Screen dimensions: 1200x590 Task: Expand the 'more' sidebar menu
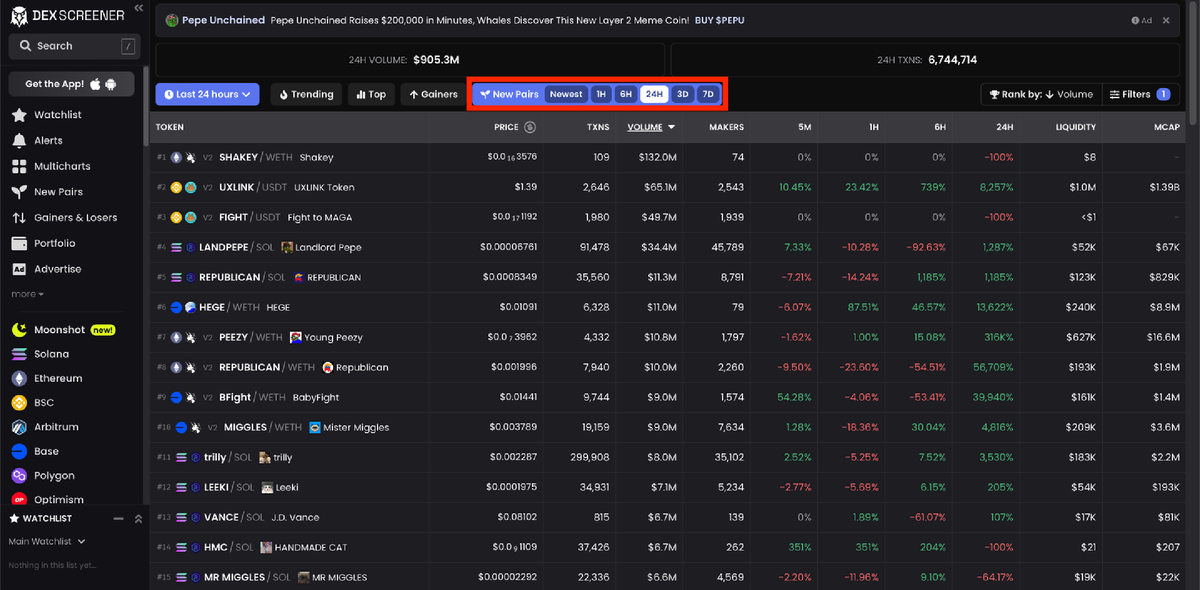pyautogui.click(x=27, y=294)
